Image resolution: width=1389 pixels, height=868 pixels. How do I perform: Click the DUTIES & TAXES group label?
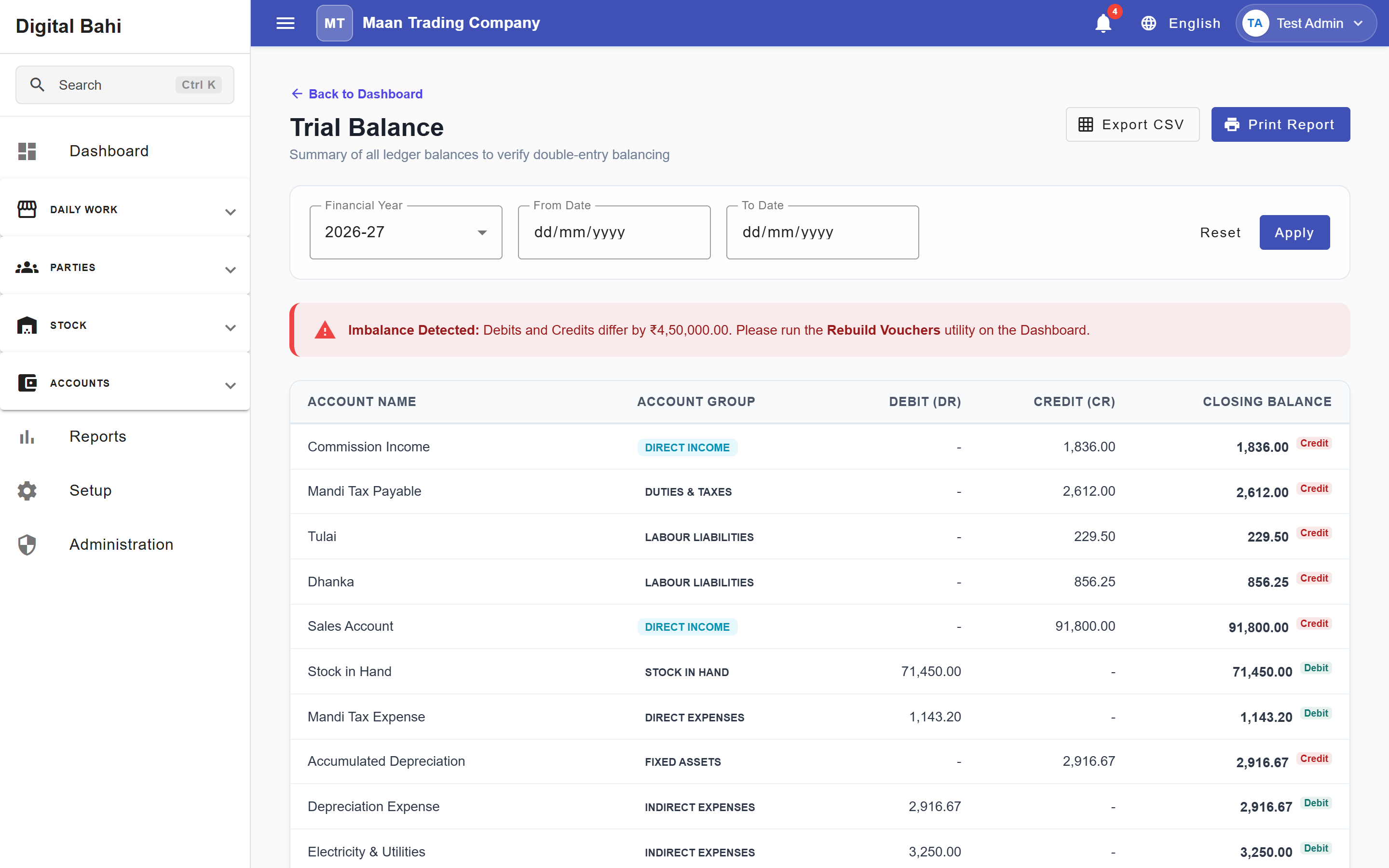tap(688, 492)
